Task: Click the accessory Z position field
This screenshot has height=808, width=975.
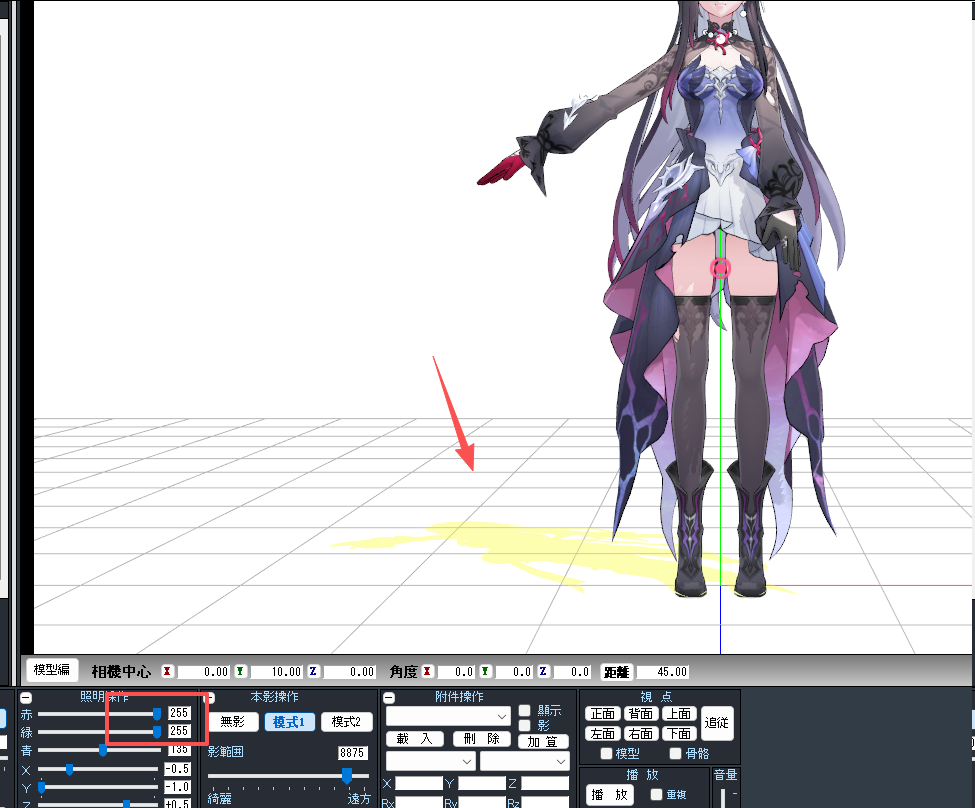Action: [545, 783]
